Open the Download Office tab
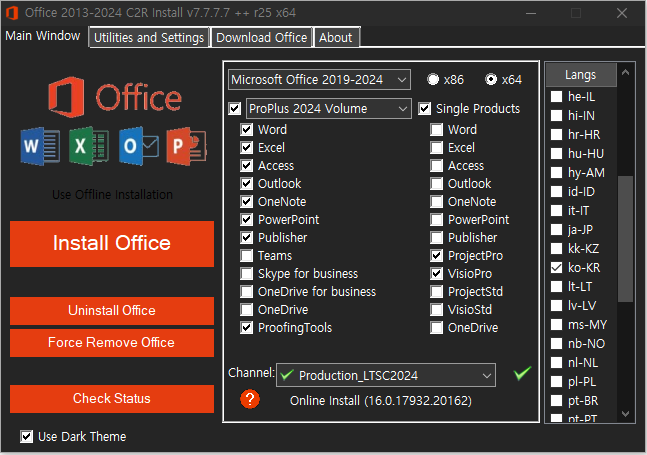Viewport: 647px width, 455px height. (262, 38)
